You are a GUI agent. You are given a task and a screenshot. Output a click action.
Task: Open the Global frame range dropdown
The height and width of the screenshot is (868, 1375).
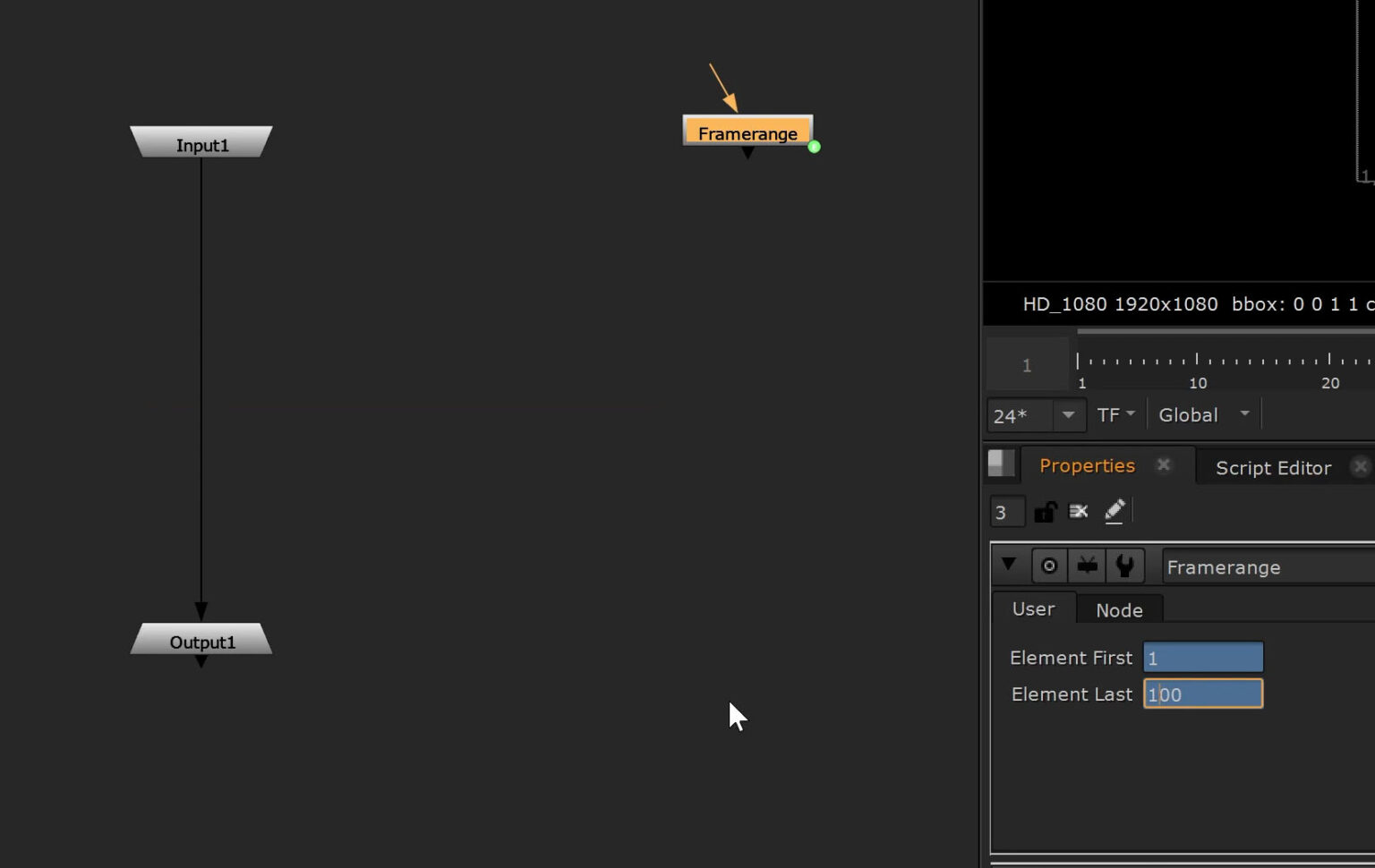click(x=1203, y=415)
